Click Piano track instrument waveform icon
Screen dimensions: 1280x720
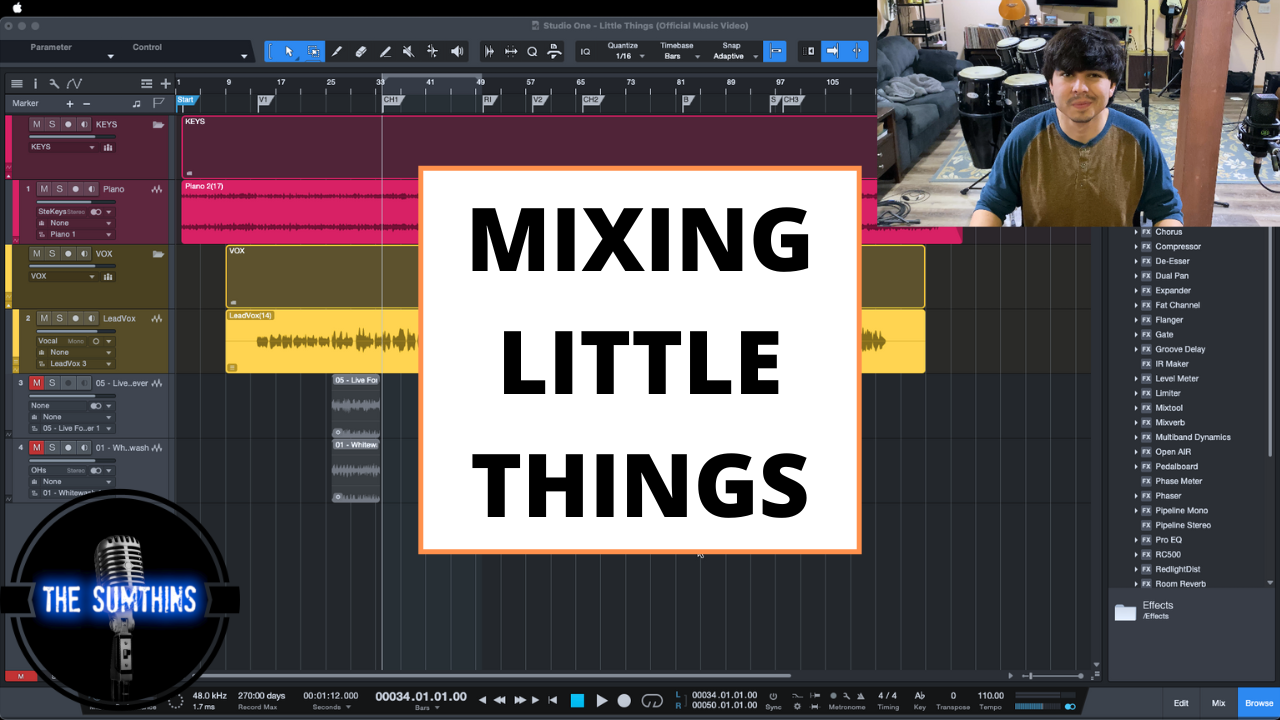[x=157, y=189]
